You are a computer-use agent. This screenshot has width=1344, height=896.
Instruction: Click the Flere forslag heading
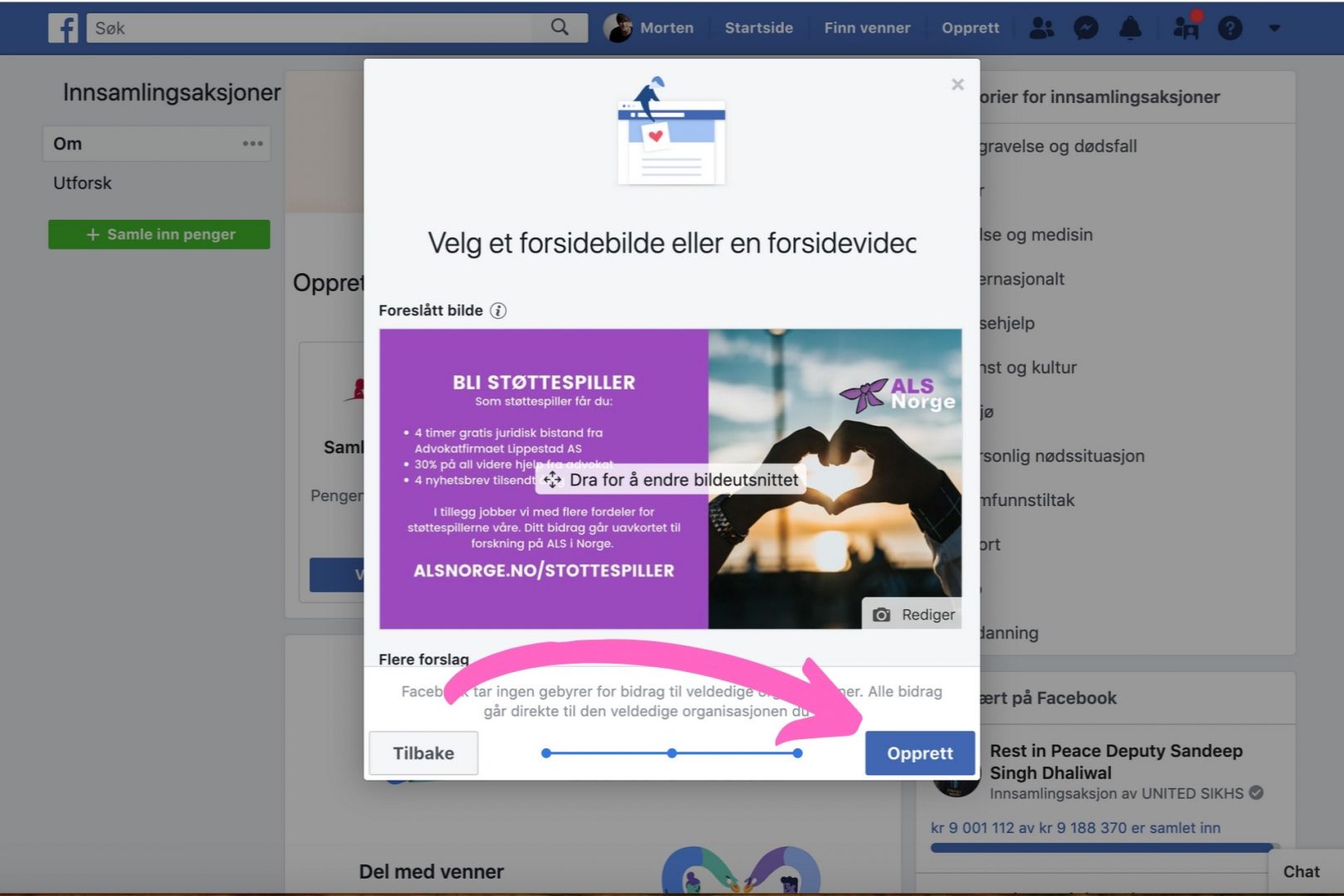point(424,659)
